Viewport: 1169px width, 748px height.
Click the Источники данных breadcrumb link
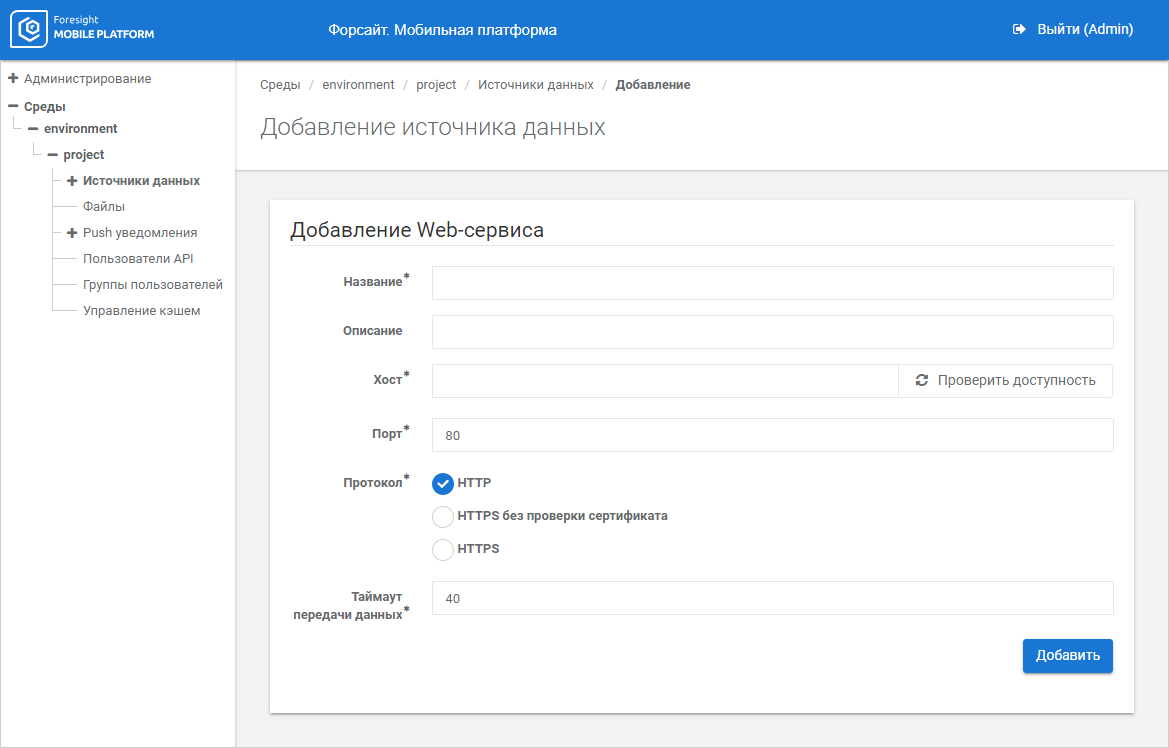535,85
